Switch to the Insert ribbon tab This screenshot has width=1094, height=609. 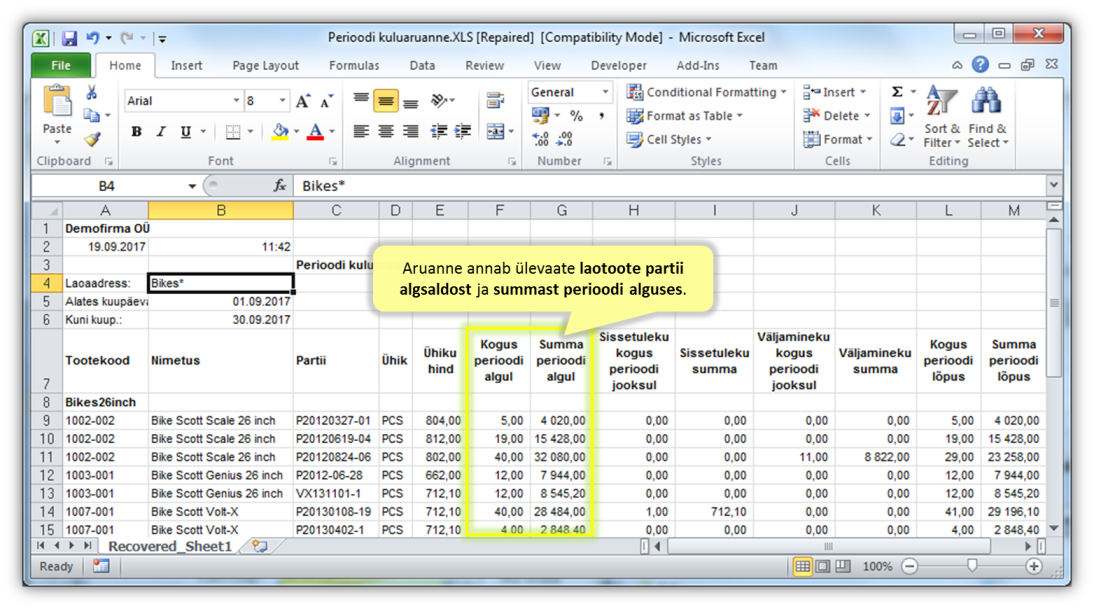[186, 66]
